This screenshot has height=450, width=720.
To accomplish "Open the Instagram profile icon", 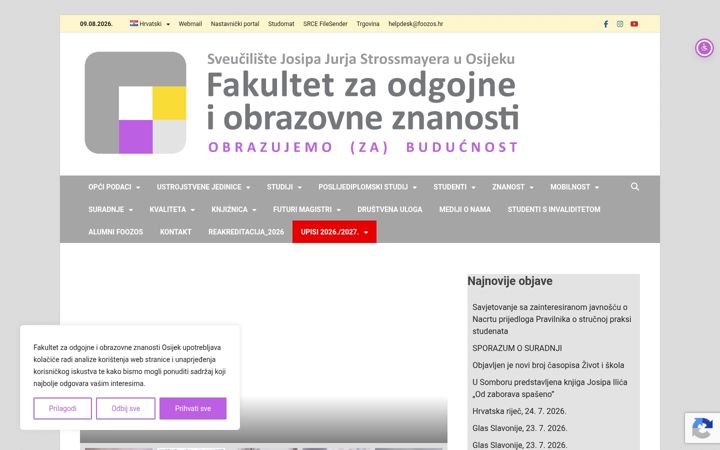I will pos(620,24).
